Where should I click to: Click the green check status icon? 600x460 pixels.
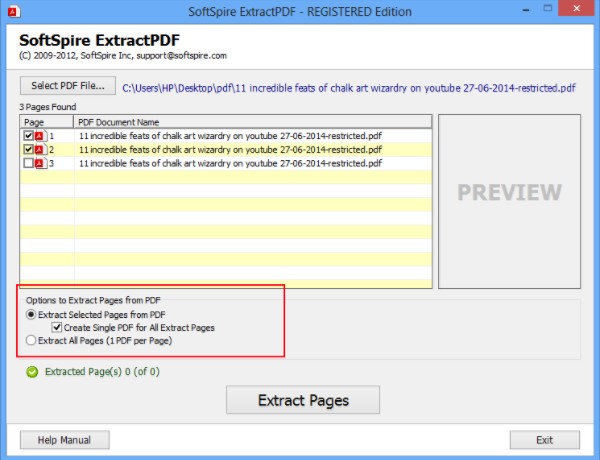click(32, 372)
